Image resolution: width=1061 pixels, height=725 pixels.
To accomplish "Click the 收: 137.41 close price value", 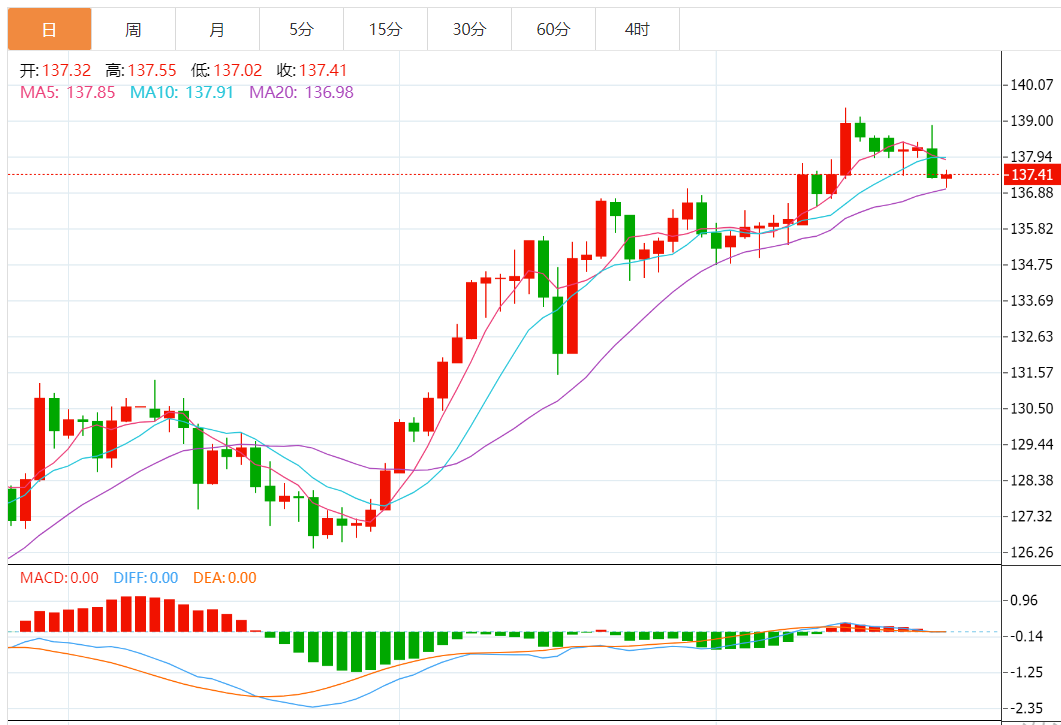I will (x=312, y=70).
